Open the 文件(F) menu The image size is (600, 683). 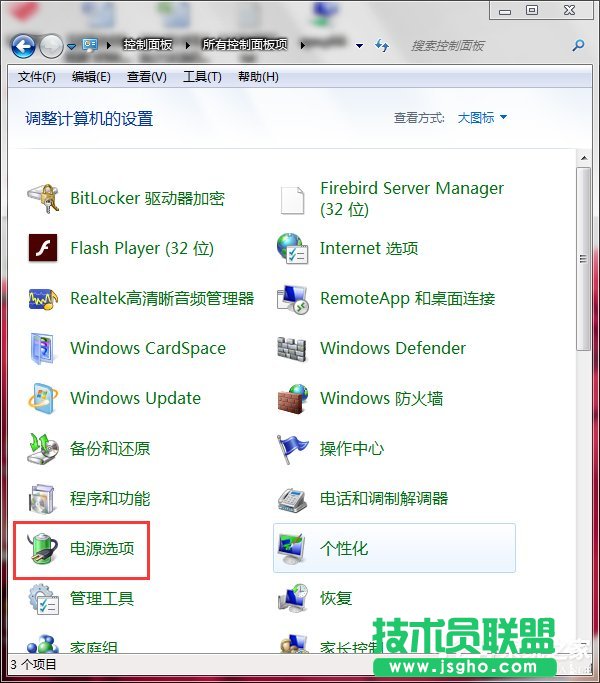(37, 77)
